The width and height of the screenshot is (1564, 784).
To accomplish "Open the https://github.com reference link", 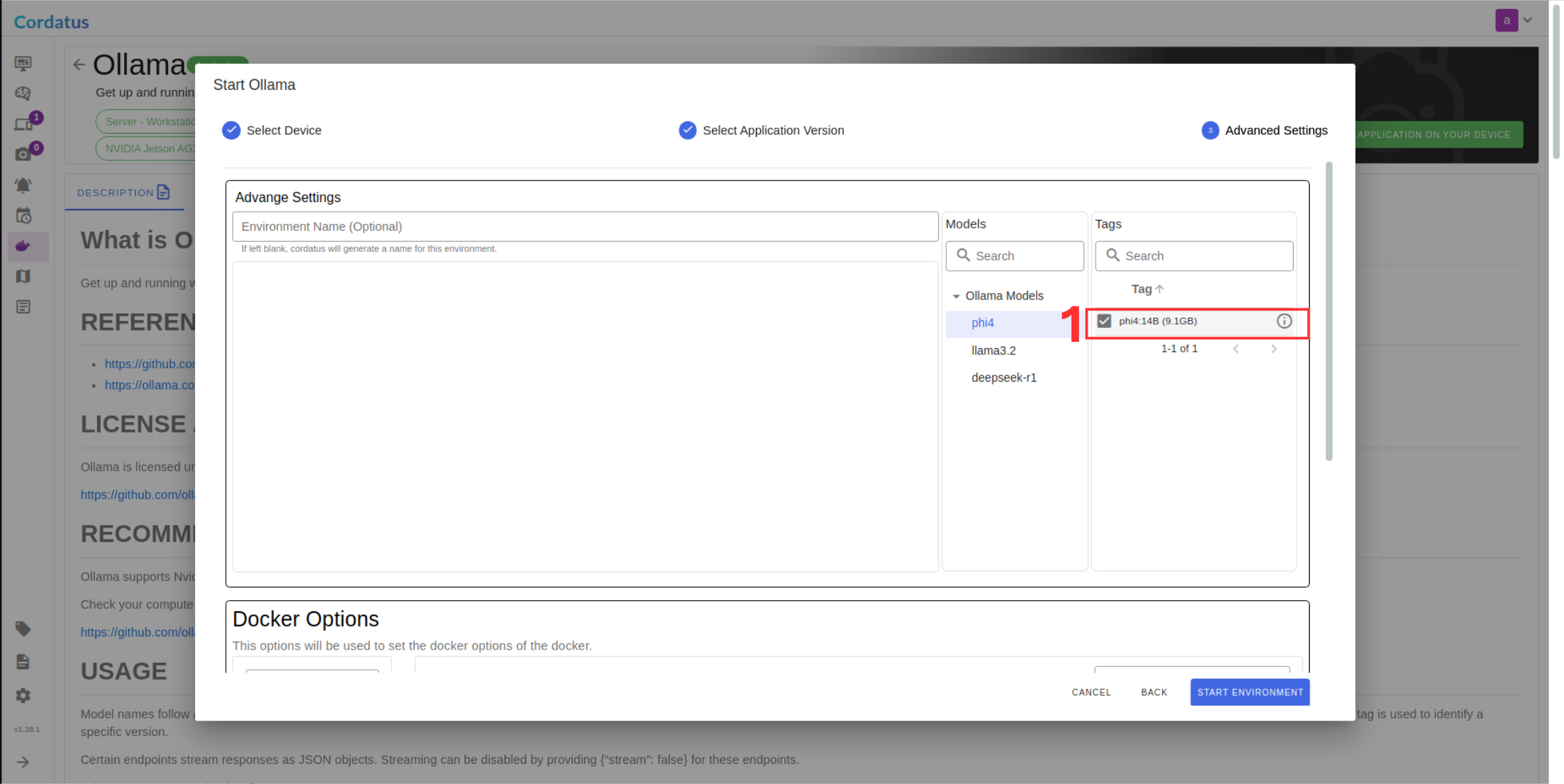I will point(150,364).
